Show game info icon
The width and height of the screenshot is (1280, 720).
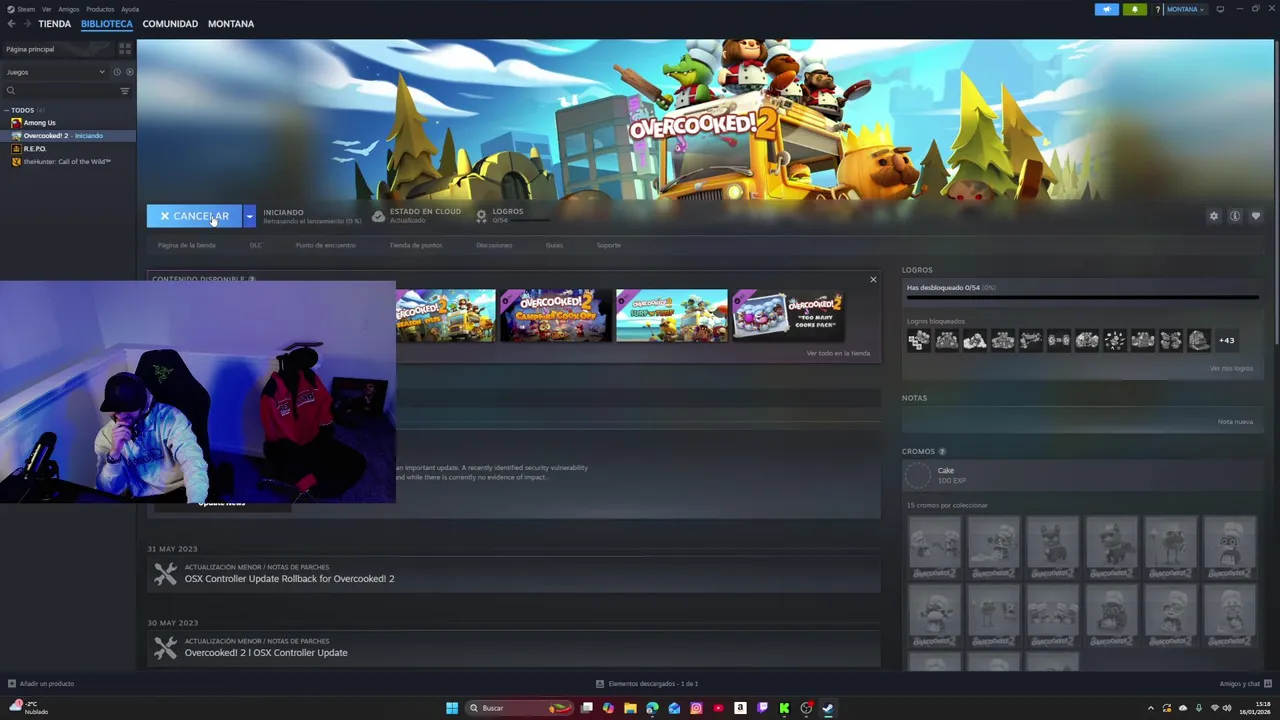[x=1235, y=216]
